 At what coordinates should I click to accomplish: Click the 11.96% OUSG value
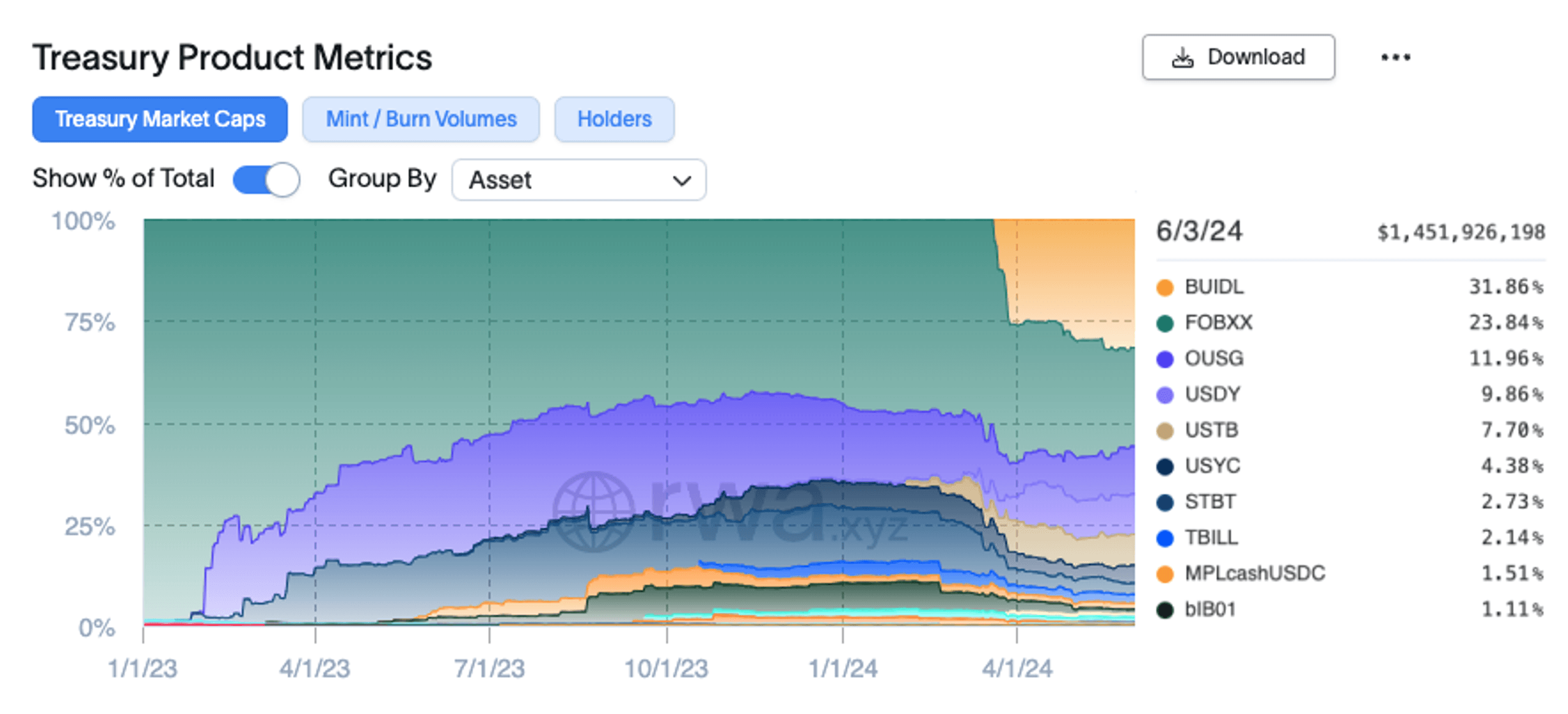coord(1505,358)
